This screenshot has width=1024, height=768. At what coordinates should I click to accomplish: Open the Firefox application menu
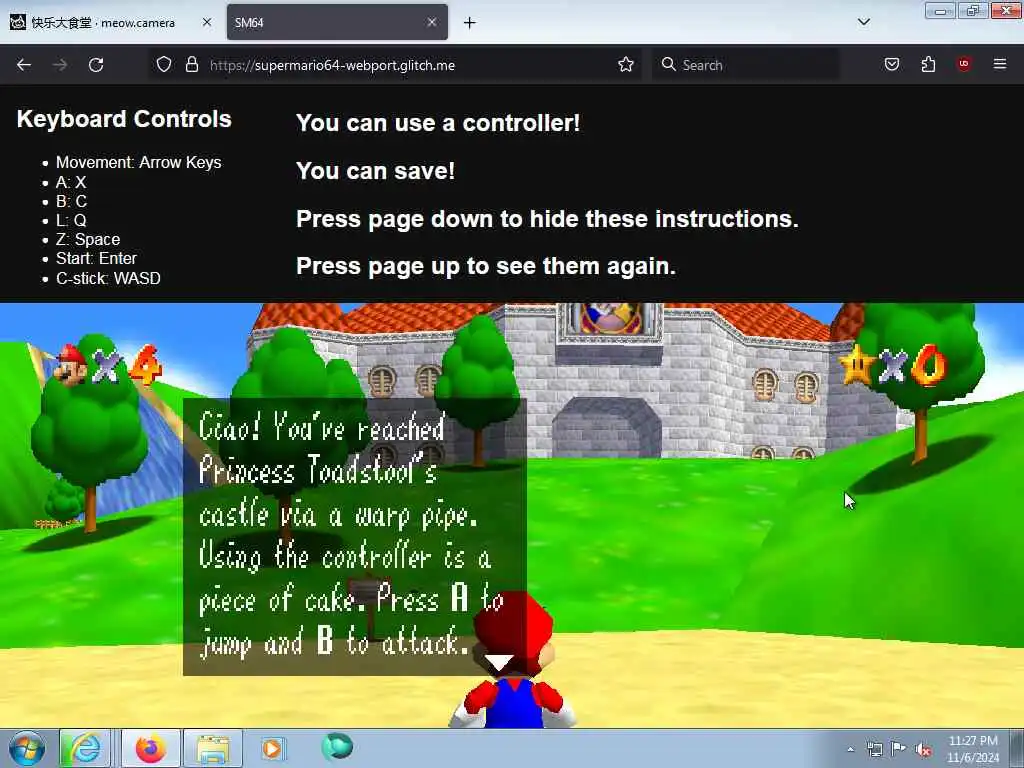pyautogui.click(x=1000, y=64)
